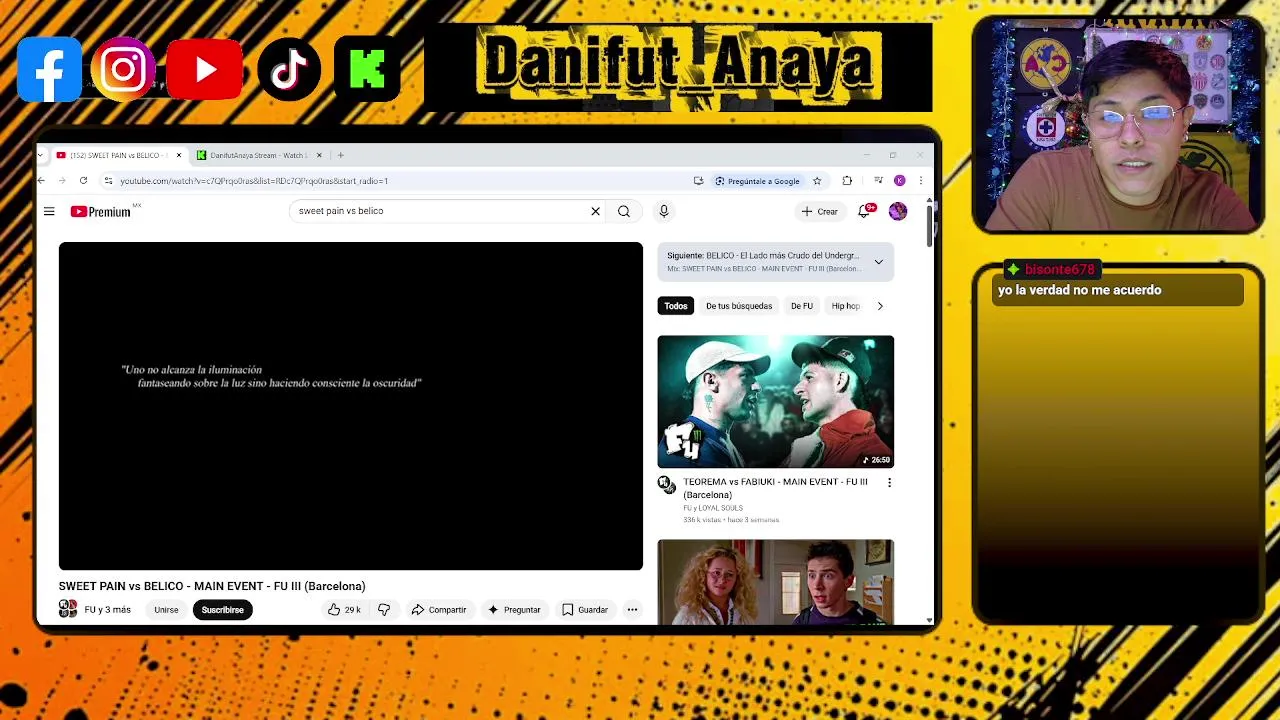Screen dimensions: 1280x720
Task: Open FU channel avatar under video title
Action: 68,609
